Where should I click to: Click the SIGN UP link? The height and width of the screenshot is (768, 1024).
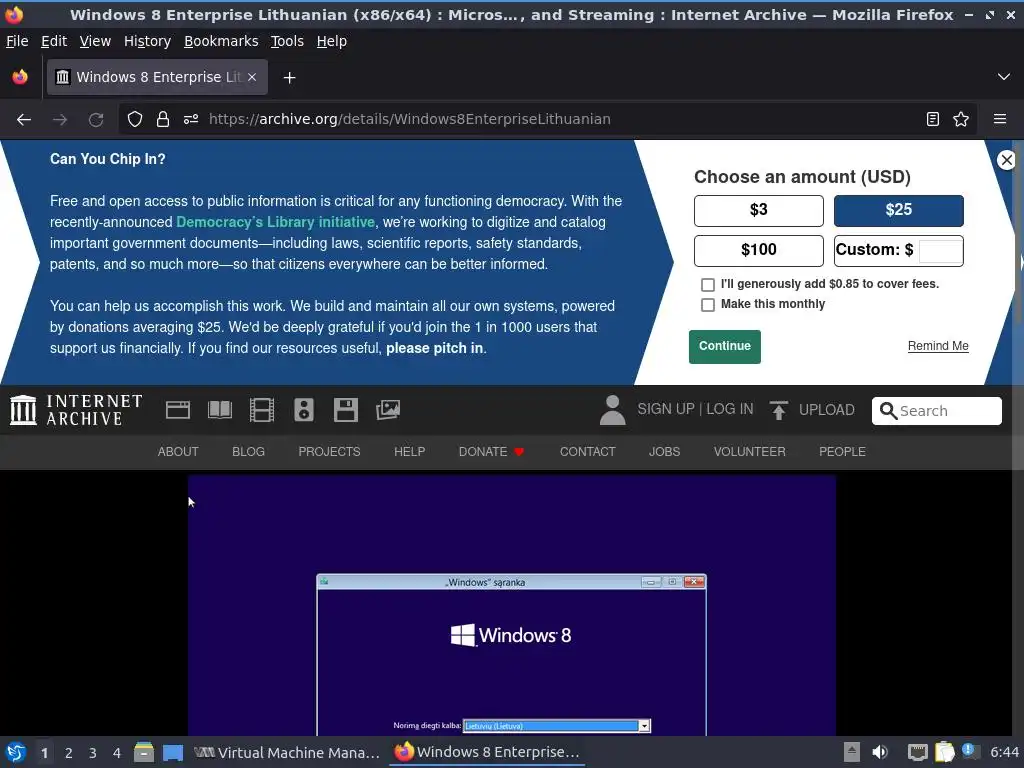pos(666,409)
